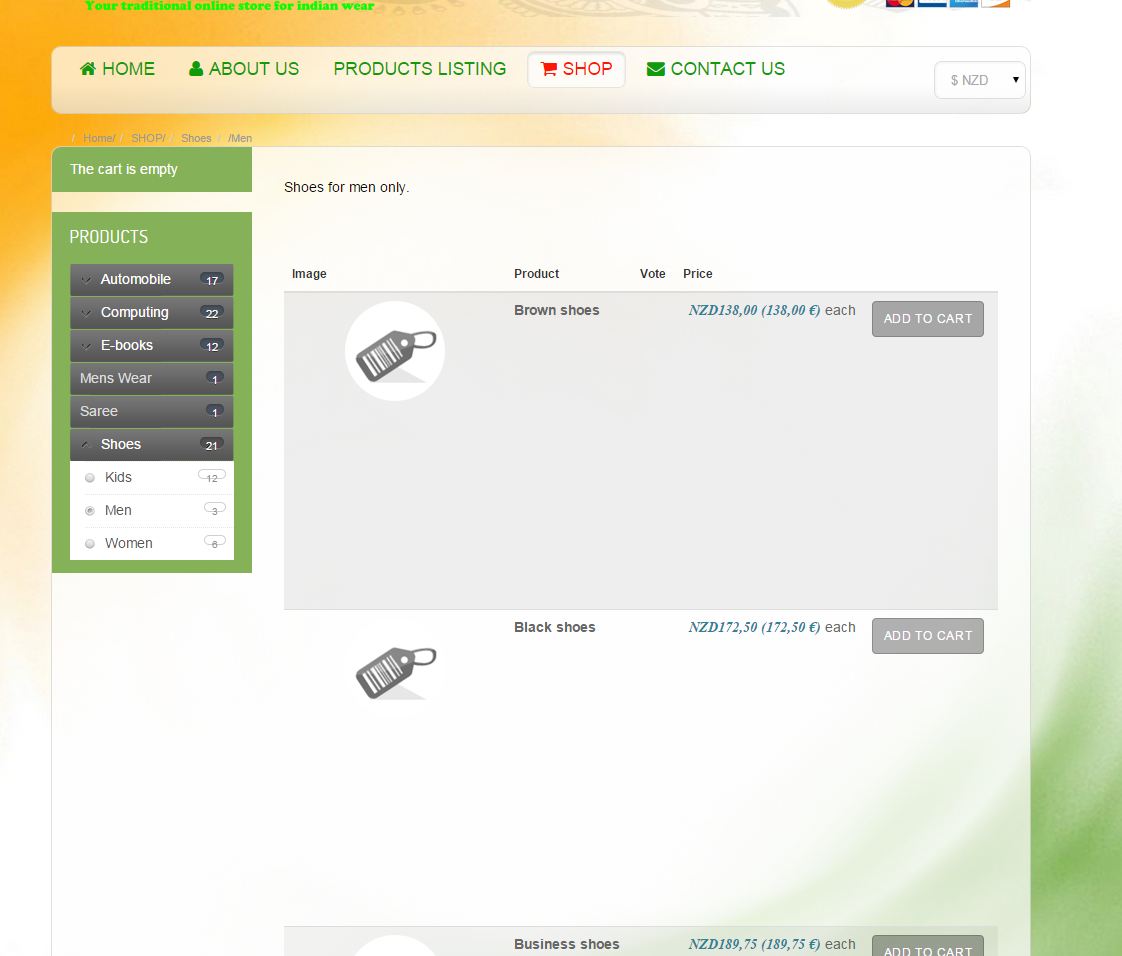Screen dimensions: 1122x956
Task: Click the E-books category label
Action: (127, 345)
